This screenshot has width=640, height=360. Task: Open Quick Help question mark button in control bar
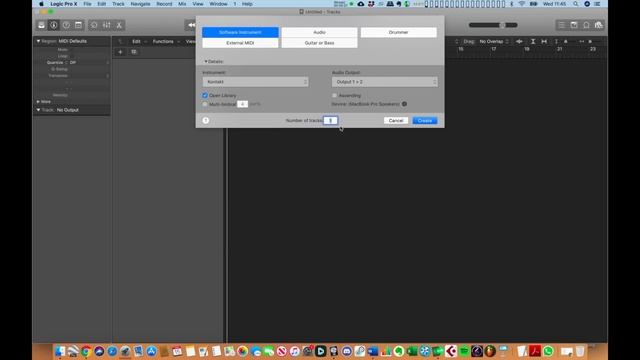click(x=66, y=25)
